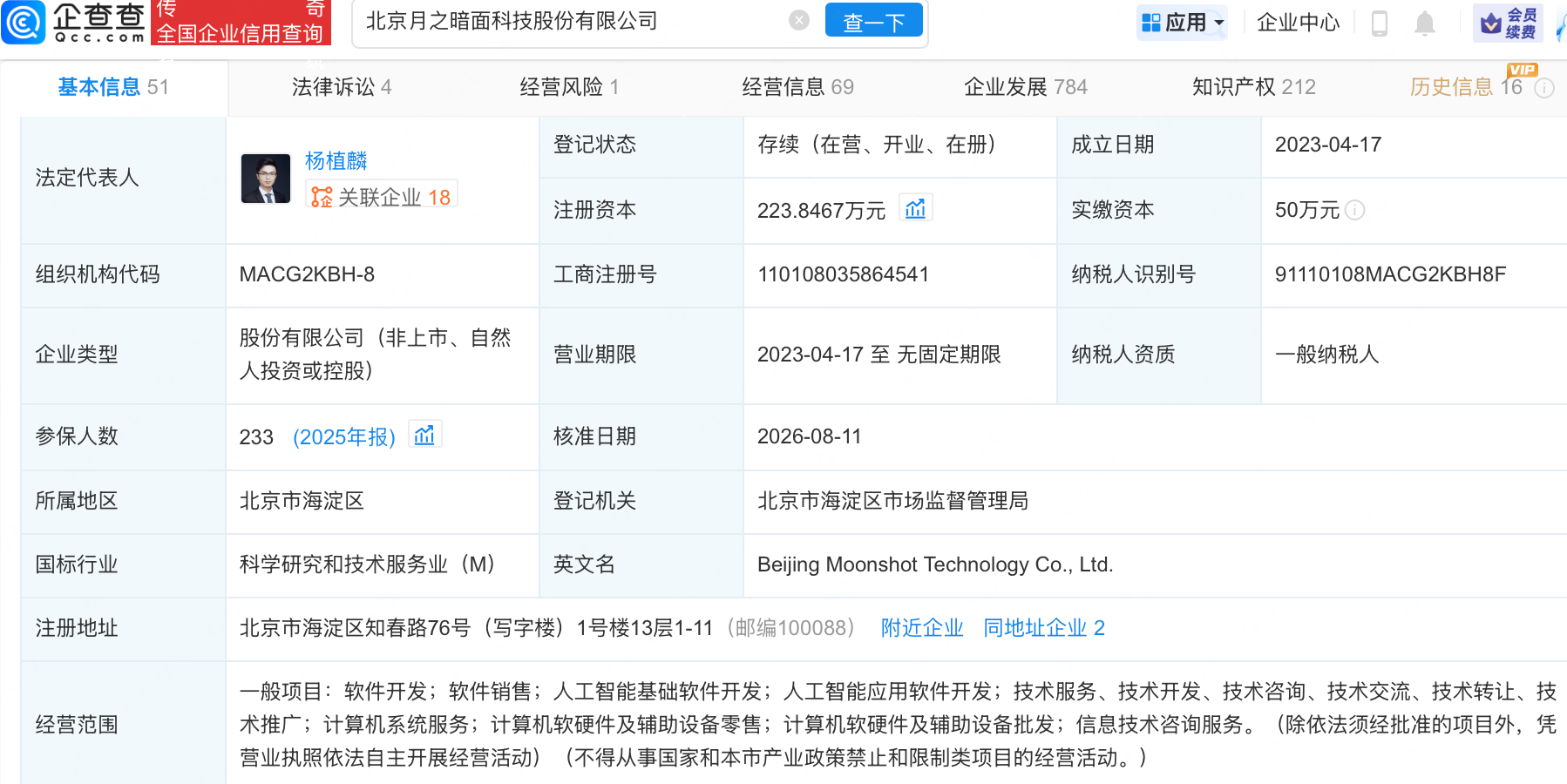Click the approval date 2026-08-11

coord(809,436)
